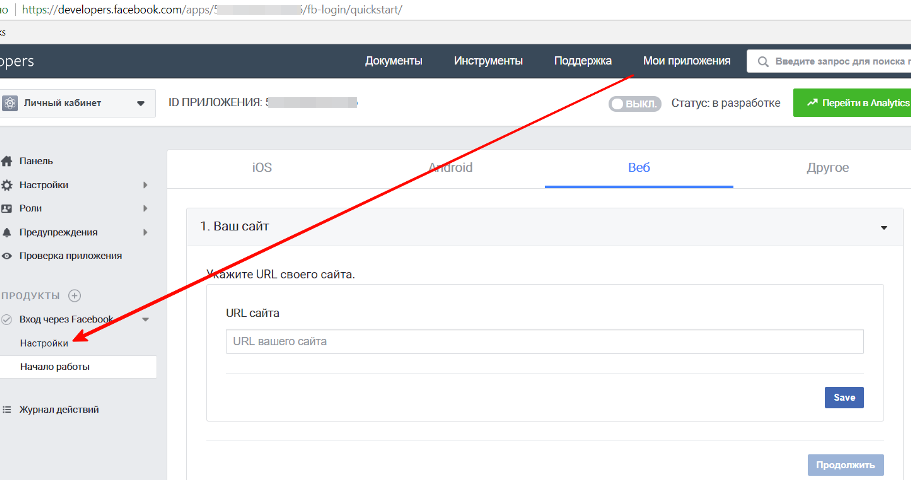Click the home icon beside Панель
911x480 pixels.
pyautogui.click(x=6, y=161)
